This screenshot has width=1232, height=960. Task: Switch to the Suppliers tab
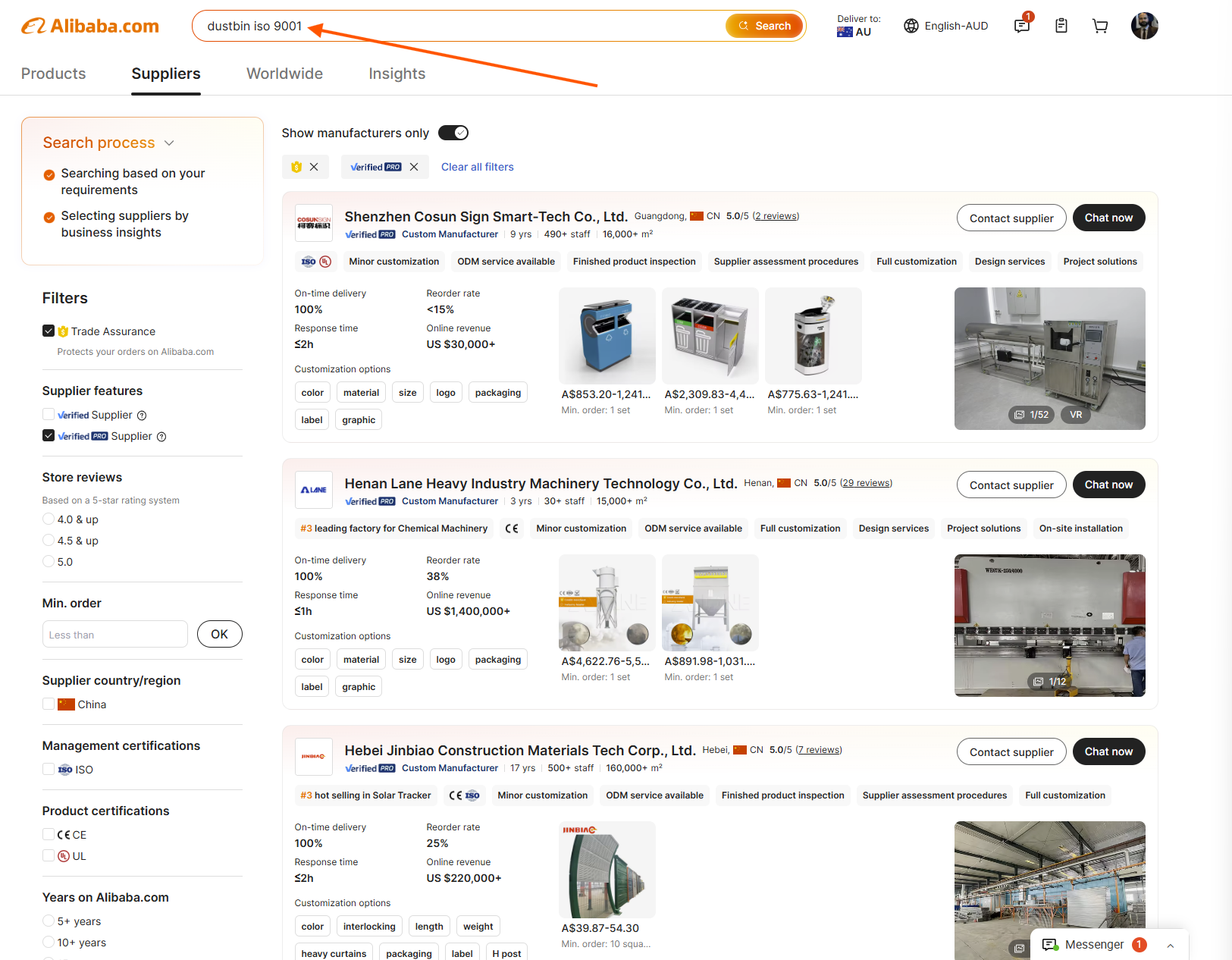(x=166, y=74)
